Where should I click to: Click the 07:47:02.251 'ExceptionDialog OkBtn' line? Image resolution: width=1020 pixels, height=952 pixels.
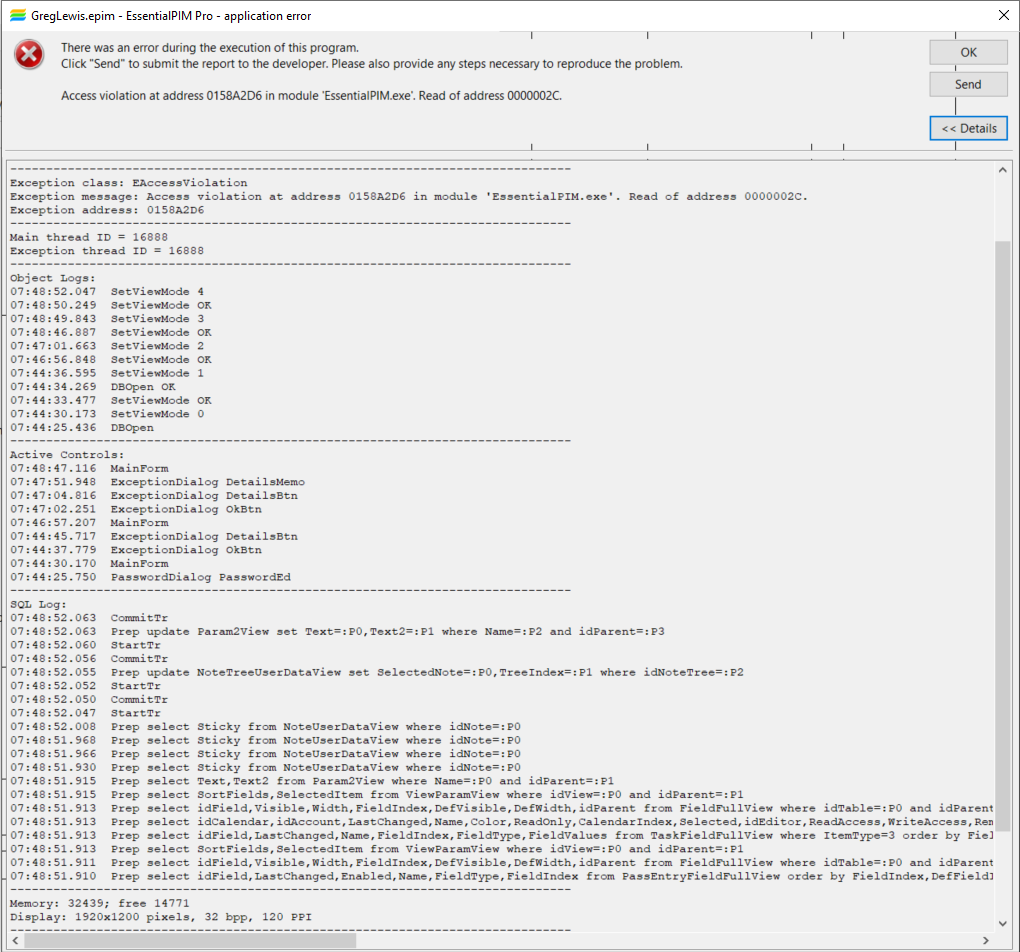click(x=136, y=510)
